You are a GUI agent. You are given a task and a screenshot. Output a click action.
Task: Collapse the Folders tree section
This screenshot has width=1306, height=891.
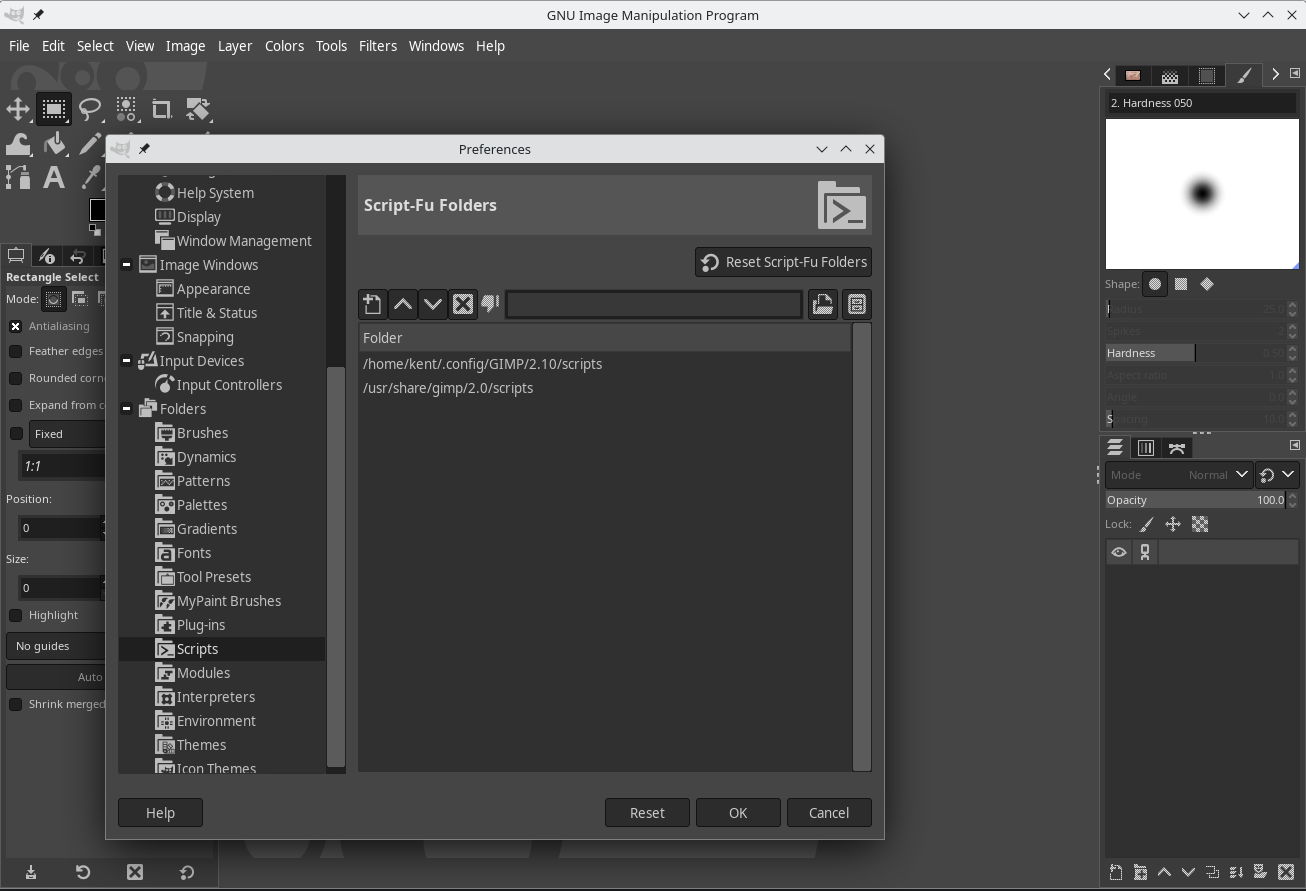(127, 409)
